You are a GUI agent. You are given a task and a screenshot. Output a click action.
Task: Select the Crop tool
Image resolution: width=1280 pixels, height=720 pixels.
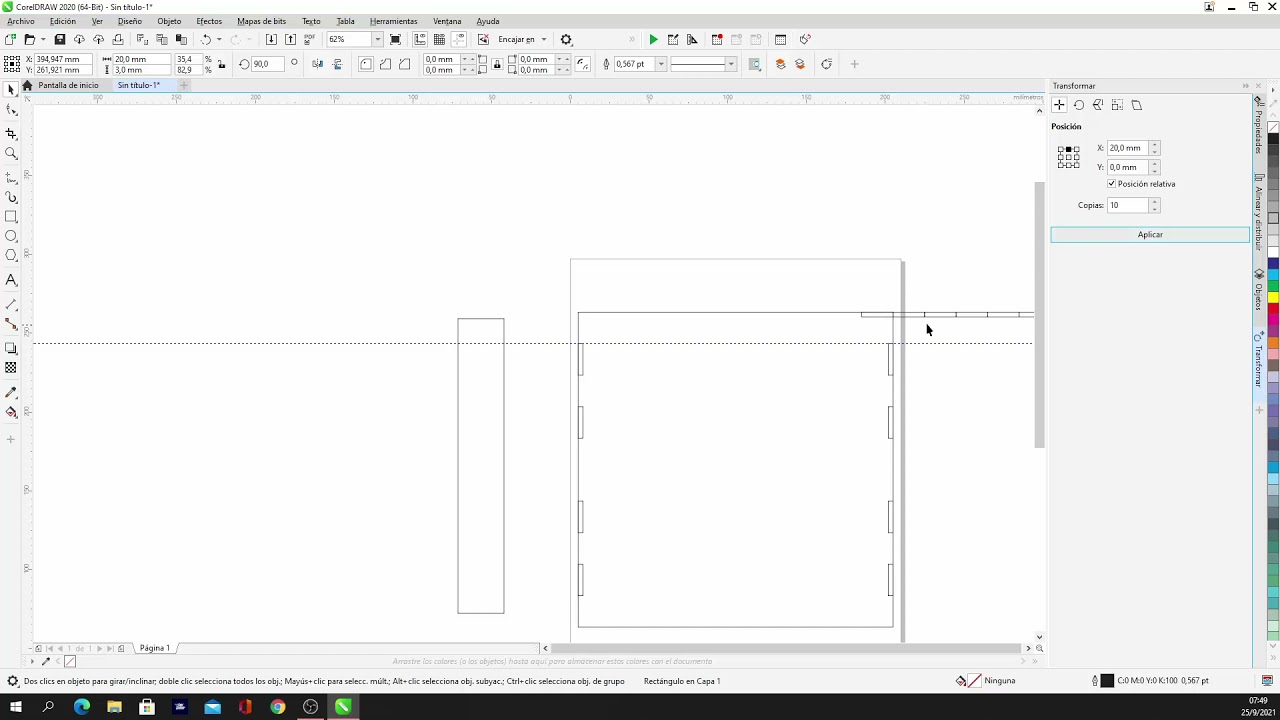coord(11,133)
